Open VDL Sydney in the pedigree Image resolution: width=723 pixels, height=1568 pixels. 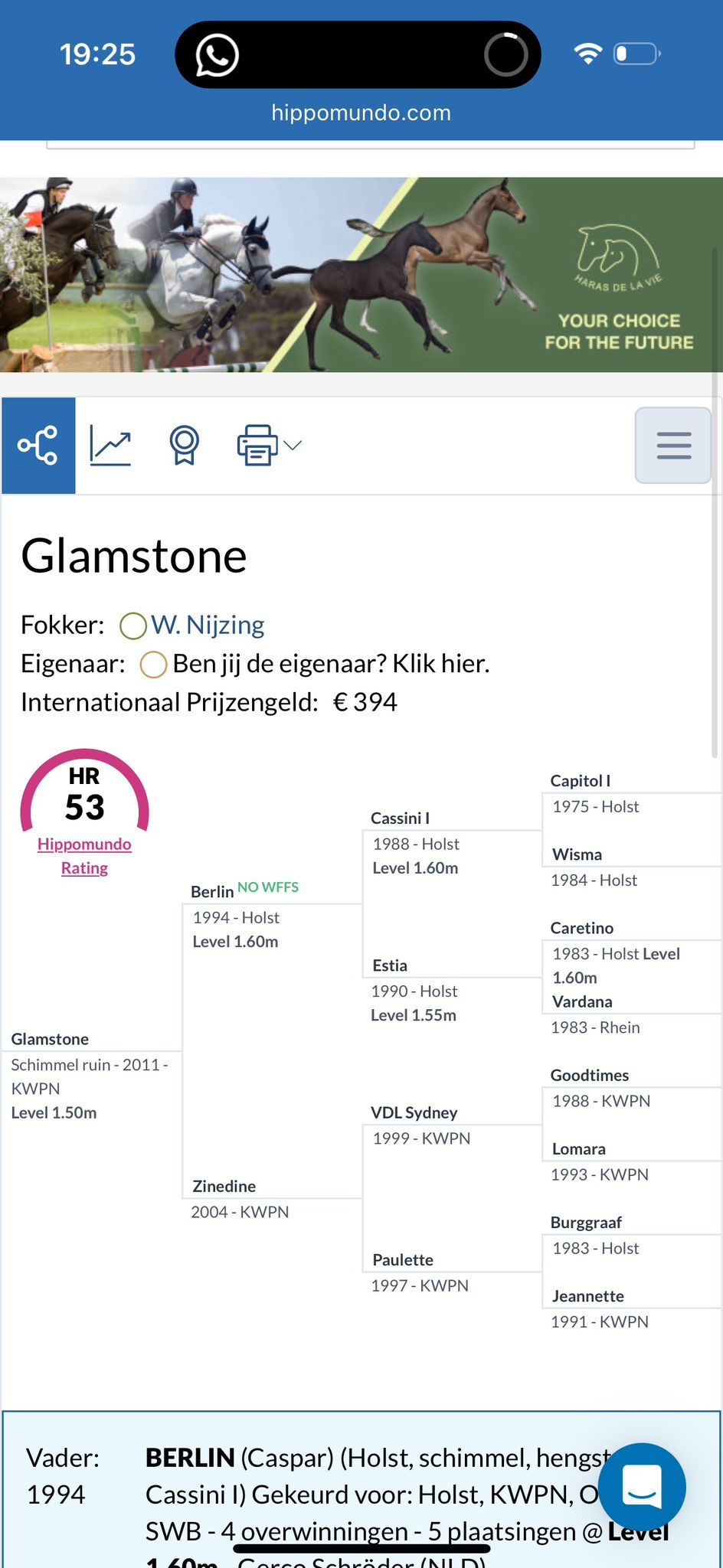point(414,1112)
